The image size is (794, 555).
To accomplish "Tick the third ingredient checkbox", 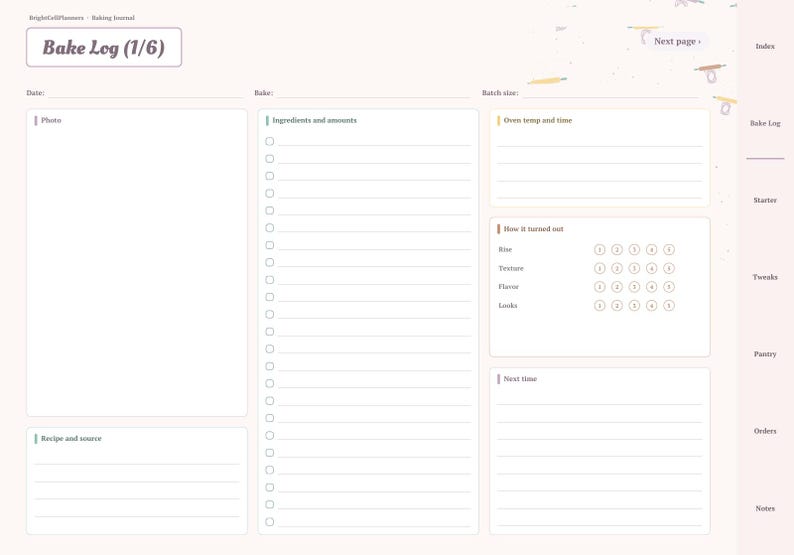I will 270,176.
